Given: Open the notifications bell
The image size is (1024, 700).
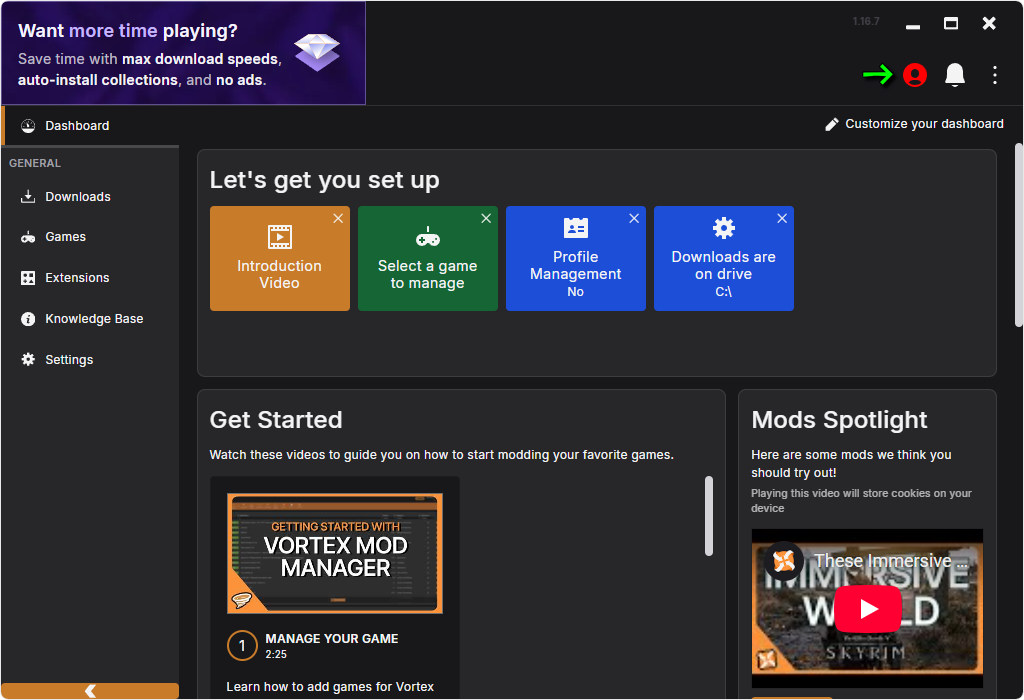Looking at the screenshot, I should (x=955, y=75).
